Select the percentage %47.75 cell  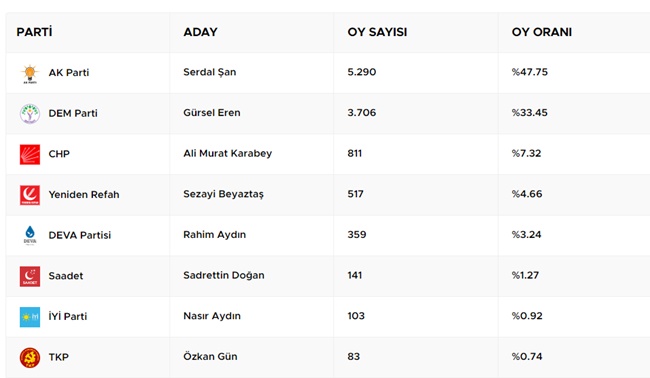point(530,72)
